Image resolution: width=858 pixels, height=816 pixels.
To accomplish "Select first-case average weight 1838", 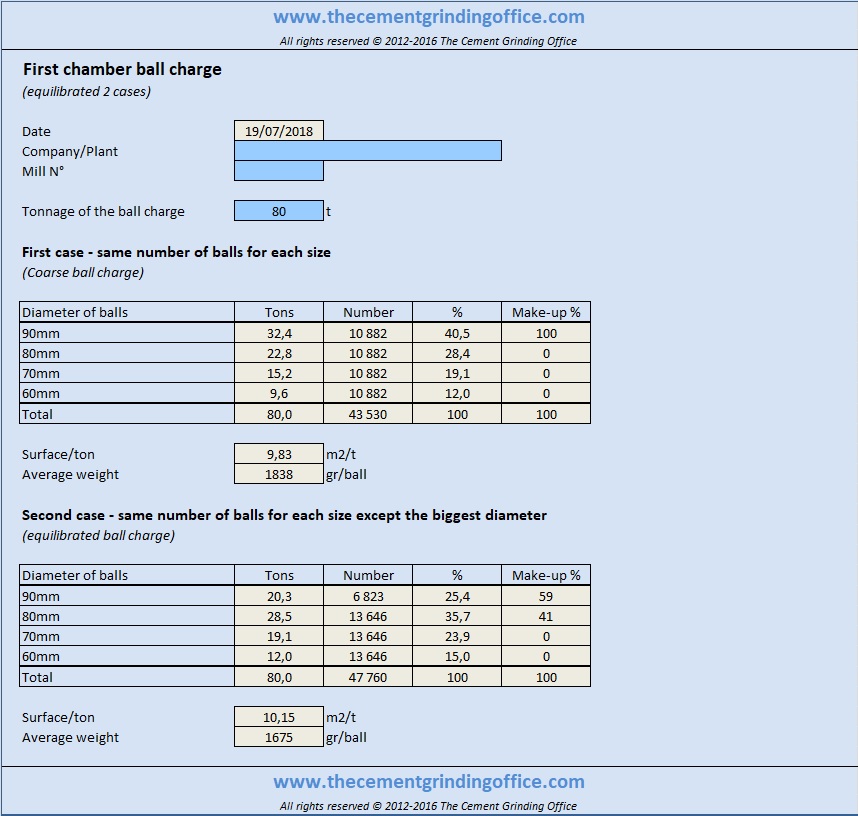I will [x=279, y=474].
